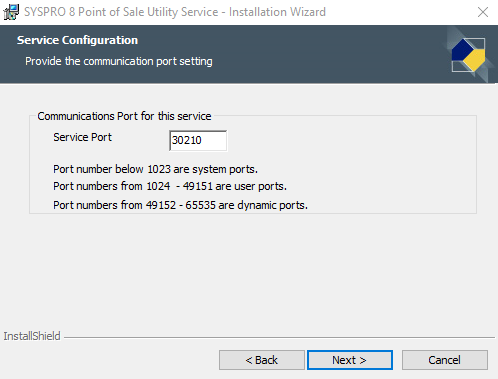This screenshot has height=379, width=498.
Task: Click the SYSPRO 8 window title text
Action: 175,12
